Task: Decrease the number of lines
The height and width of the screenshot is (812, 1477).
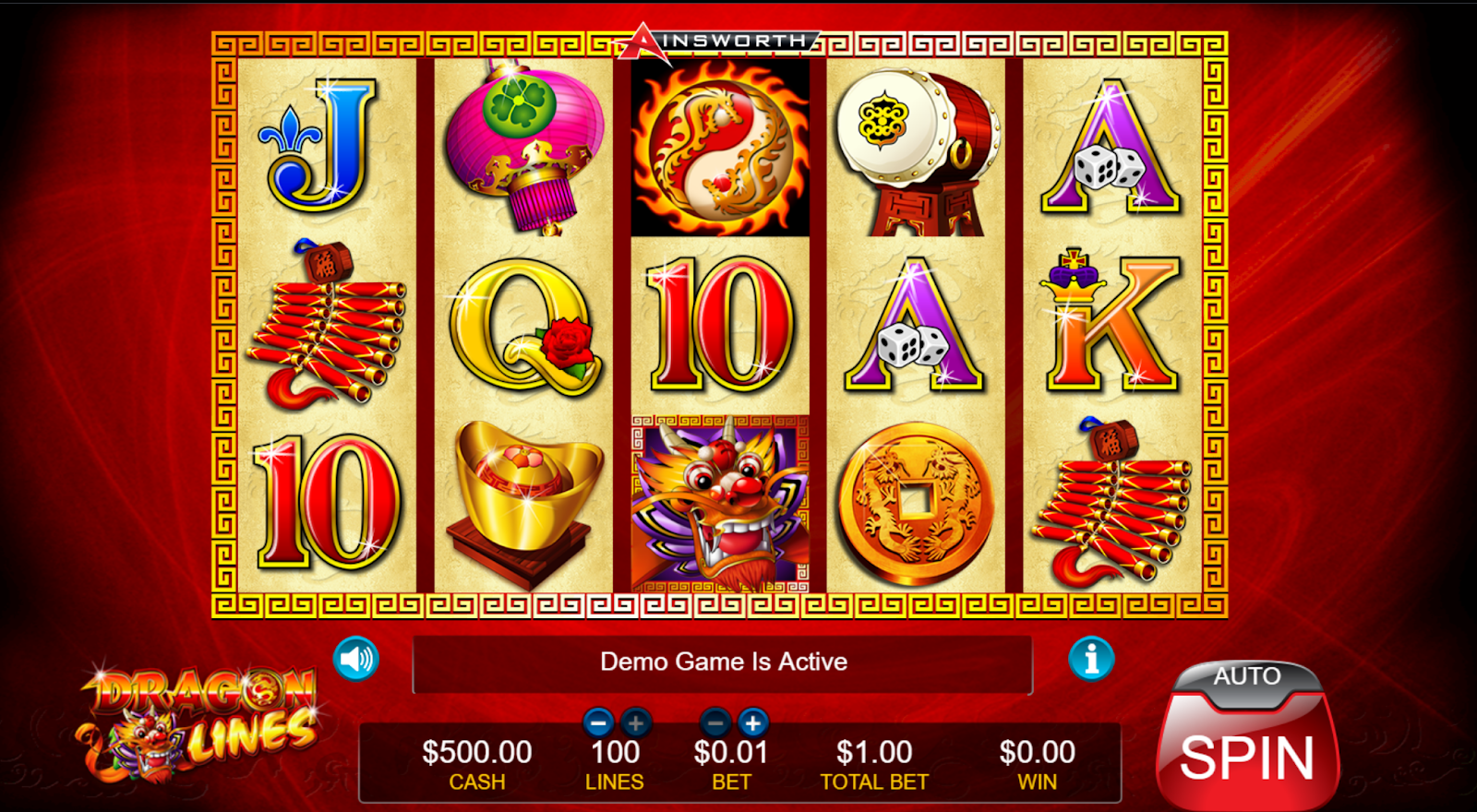Action: tap(598, 722)
